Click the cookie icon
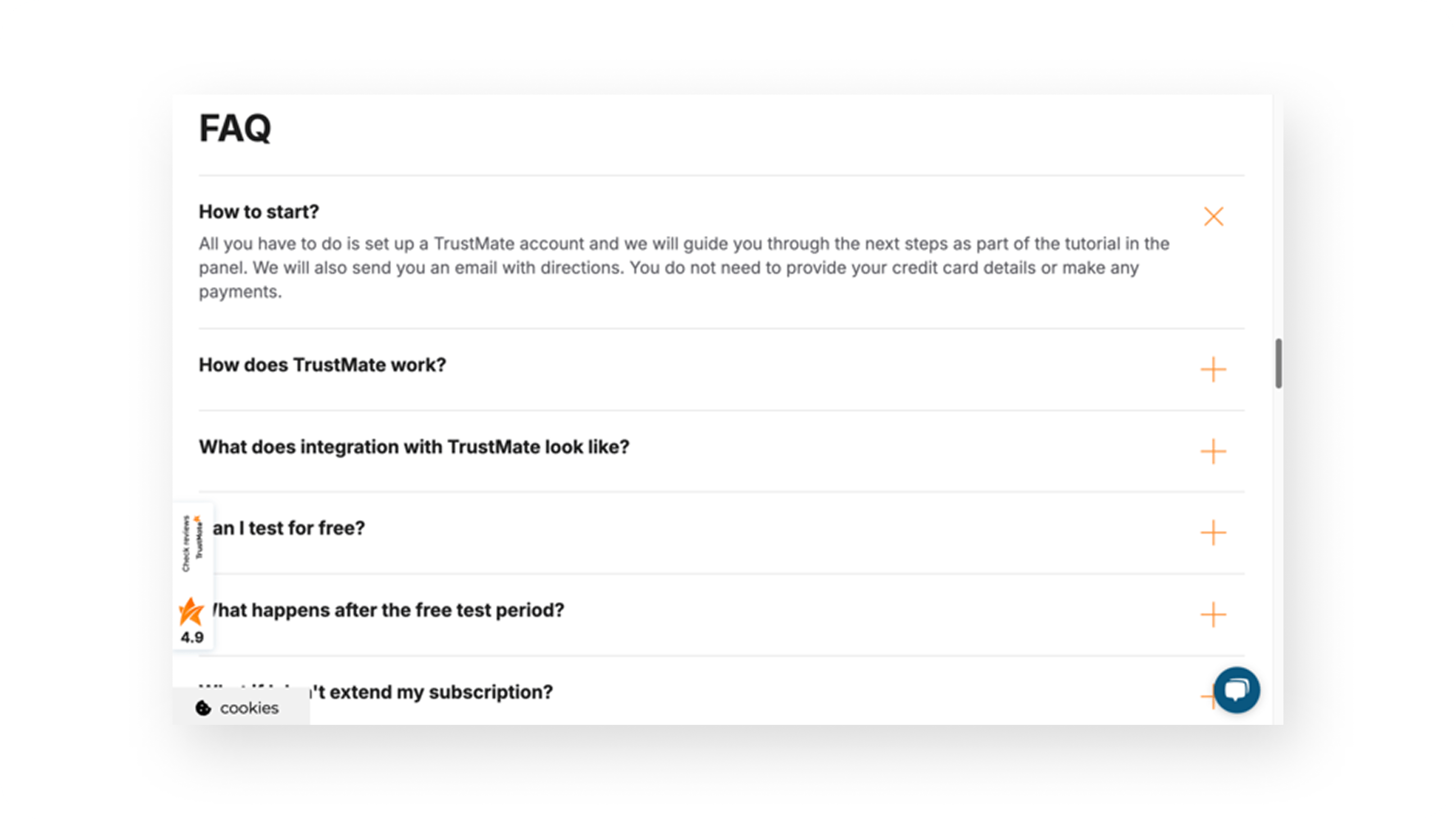This screenshot has width=1456, height=819. point(203,708)
